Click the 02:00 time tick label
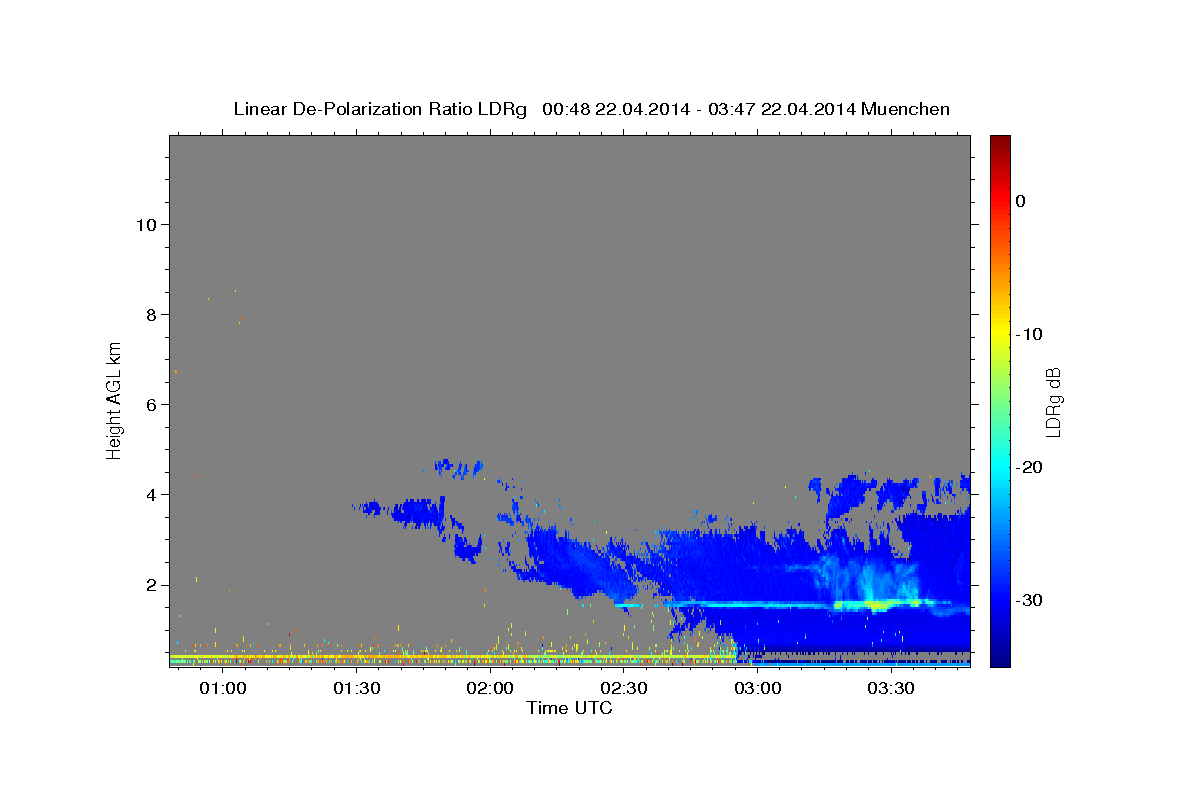The image size is (1200, 800). click(491, 689)
